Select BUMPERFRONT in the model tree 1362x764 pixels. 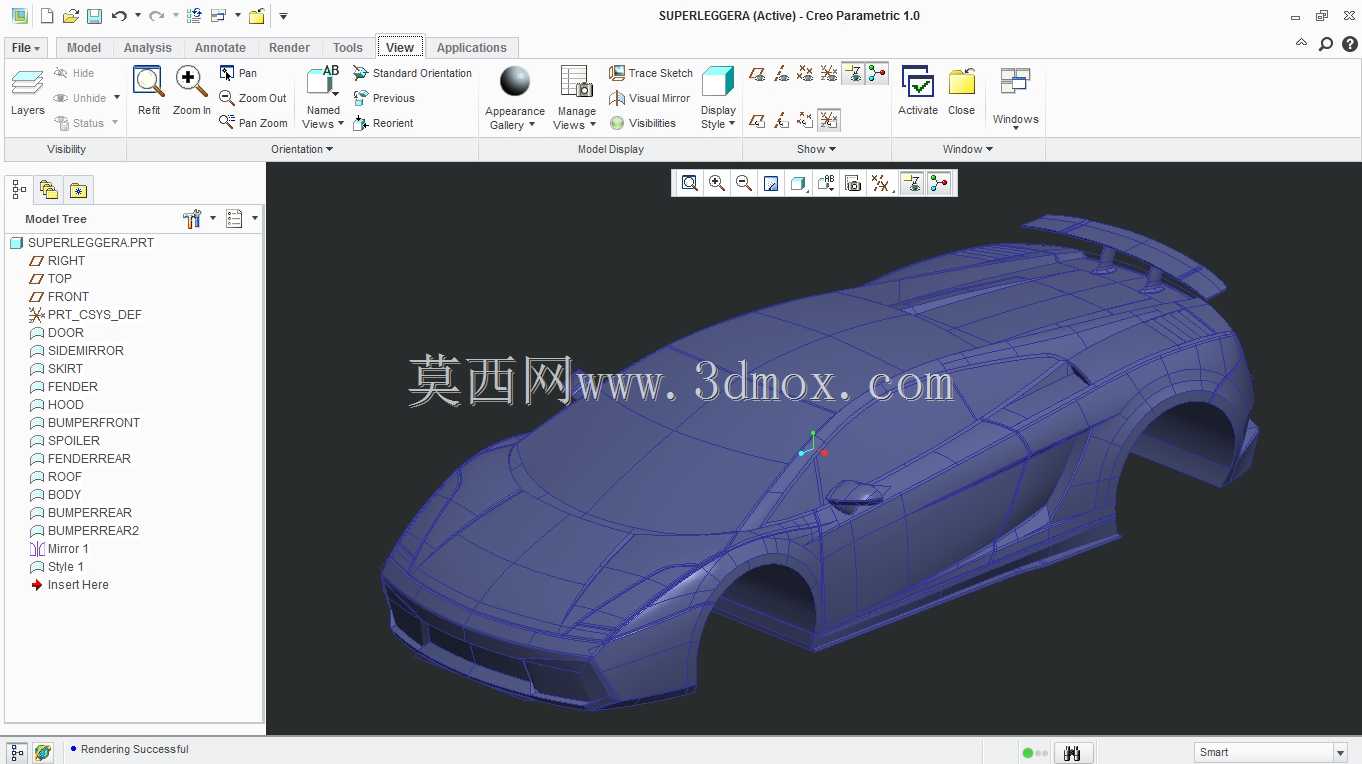pos(94,423)
